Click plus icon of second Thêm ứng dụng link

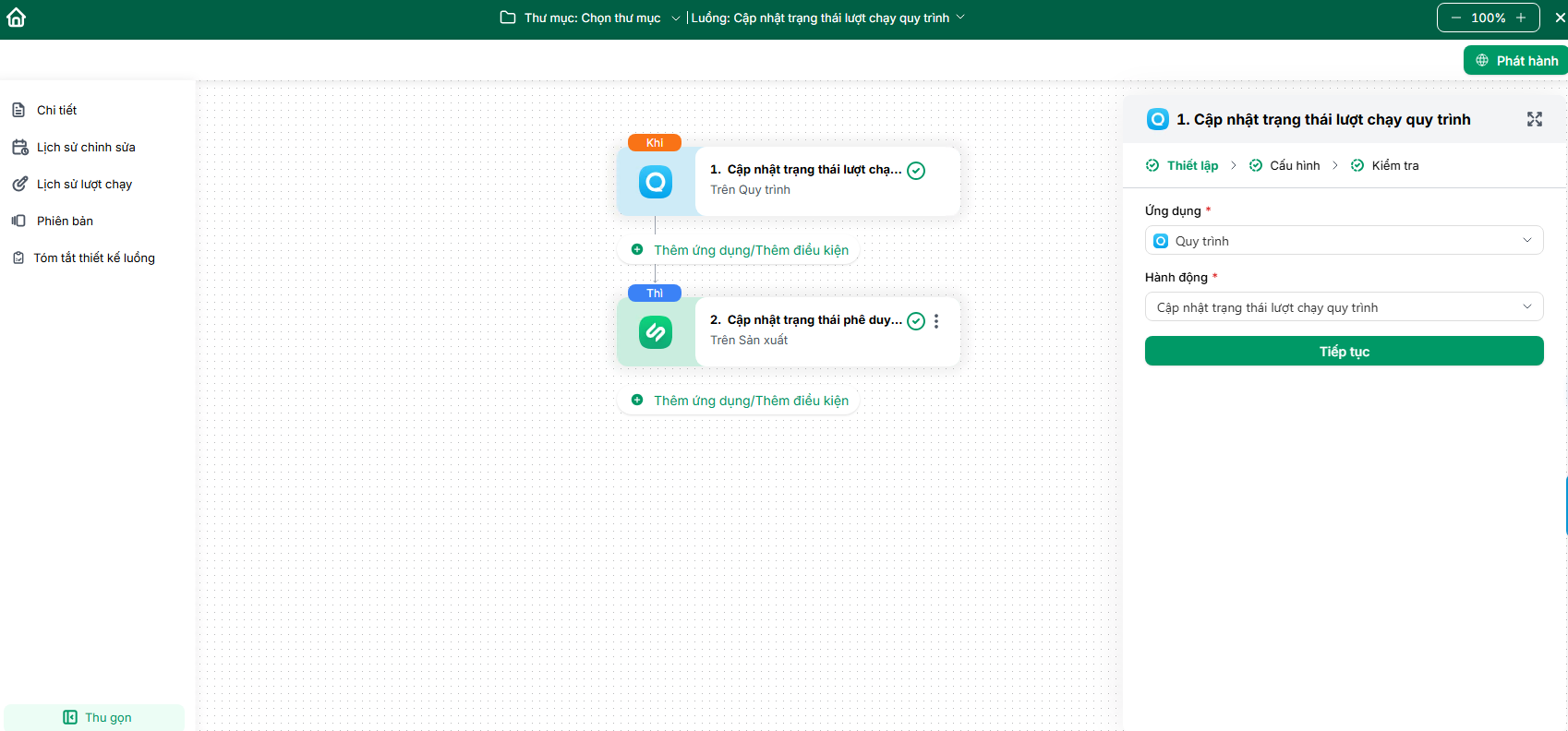coord(637,400)
